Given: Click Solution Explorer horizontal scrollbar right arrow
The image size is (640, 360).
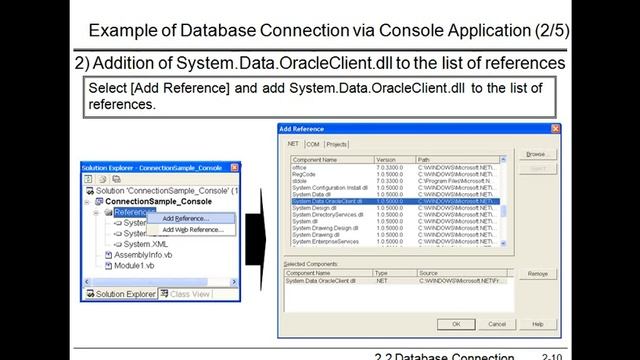Looking at the screenshot, I should pos(234,282).
